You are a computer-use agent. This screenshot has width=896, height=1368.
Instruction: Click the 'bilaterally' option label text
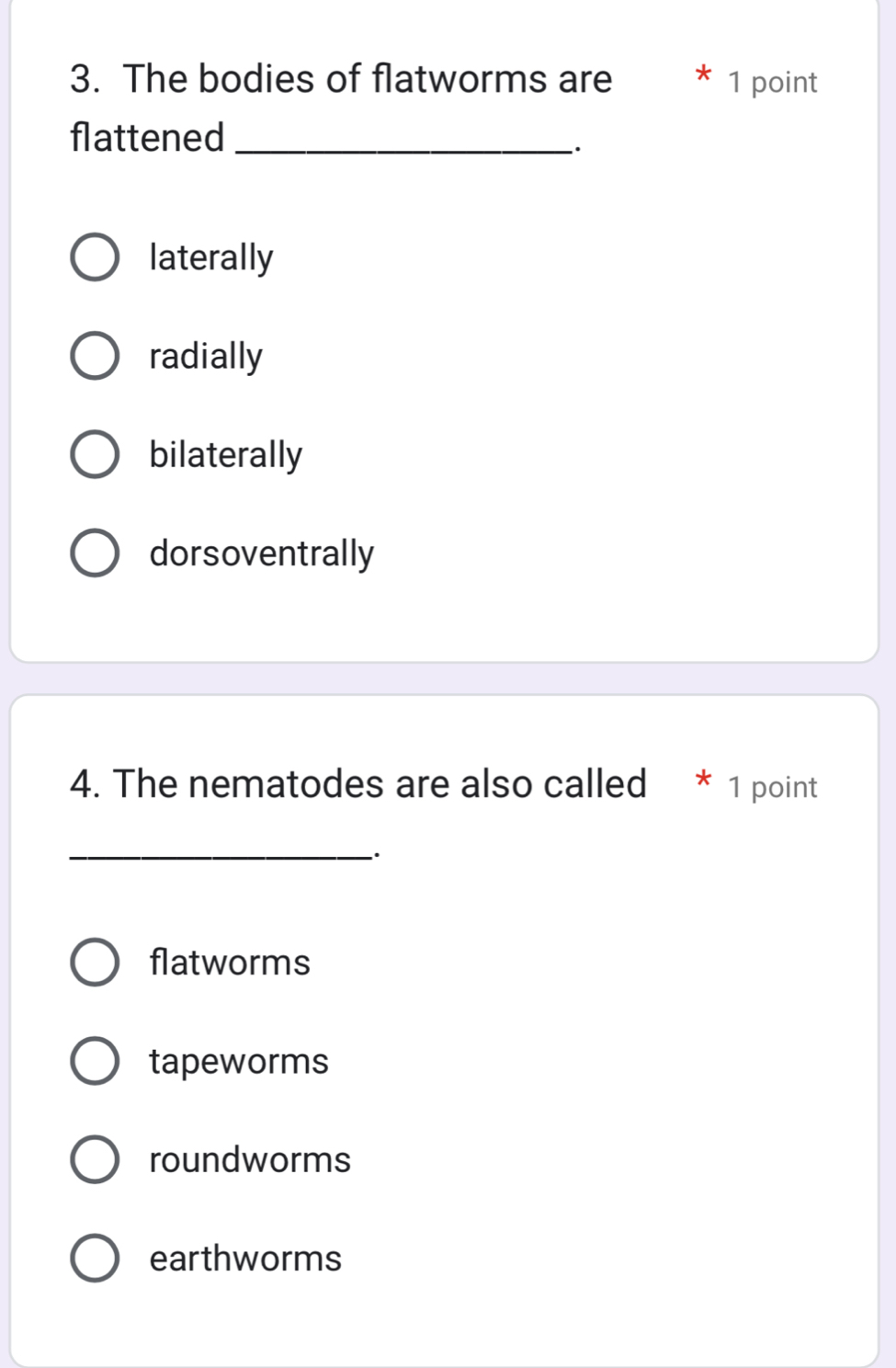coord(226,455)
